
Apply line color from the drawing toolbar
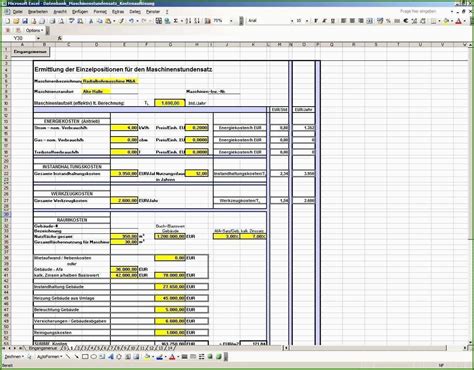pyautogui.click(x=160, y=357)
